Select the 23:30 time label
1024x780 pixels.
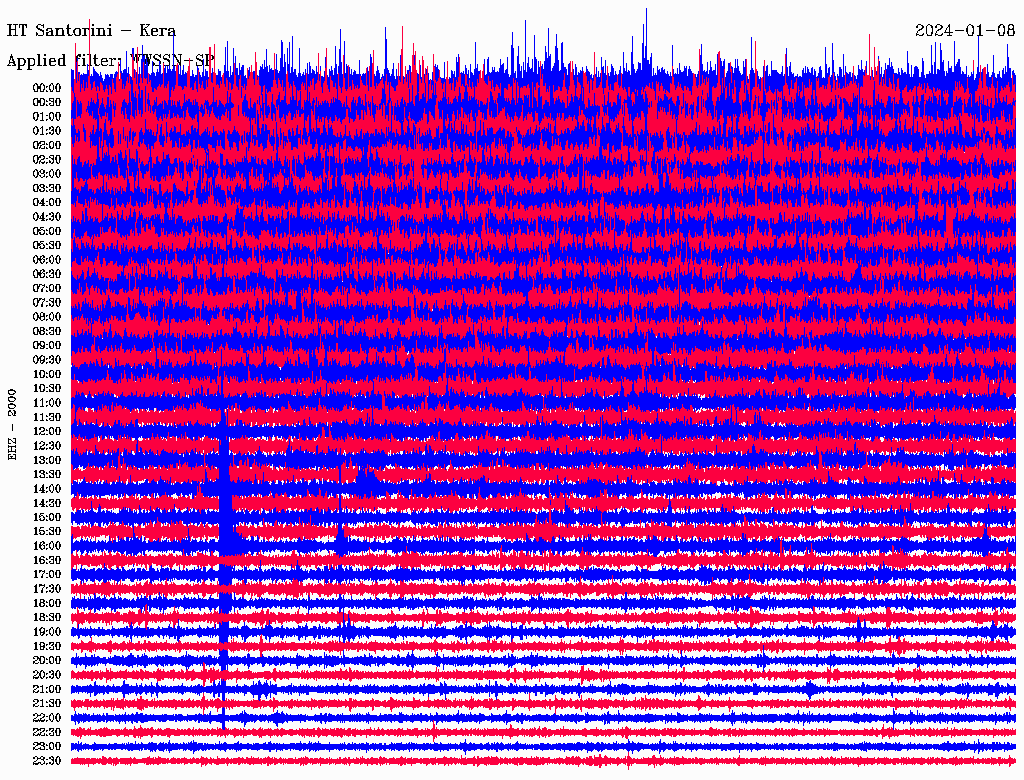[47, 761]
